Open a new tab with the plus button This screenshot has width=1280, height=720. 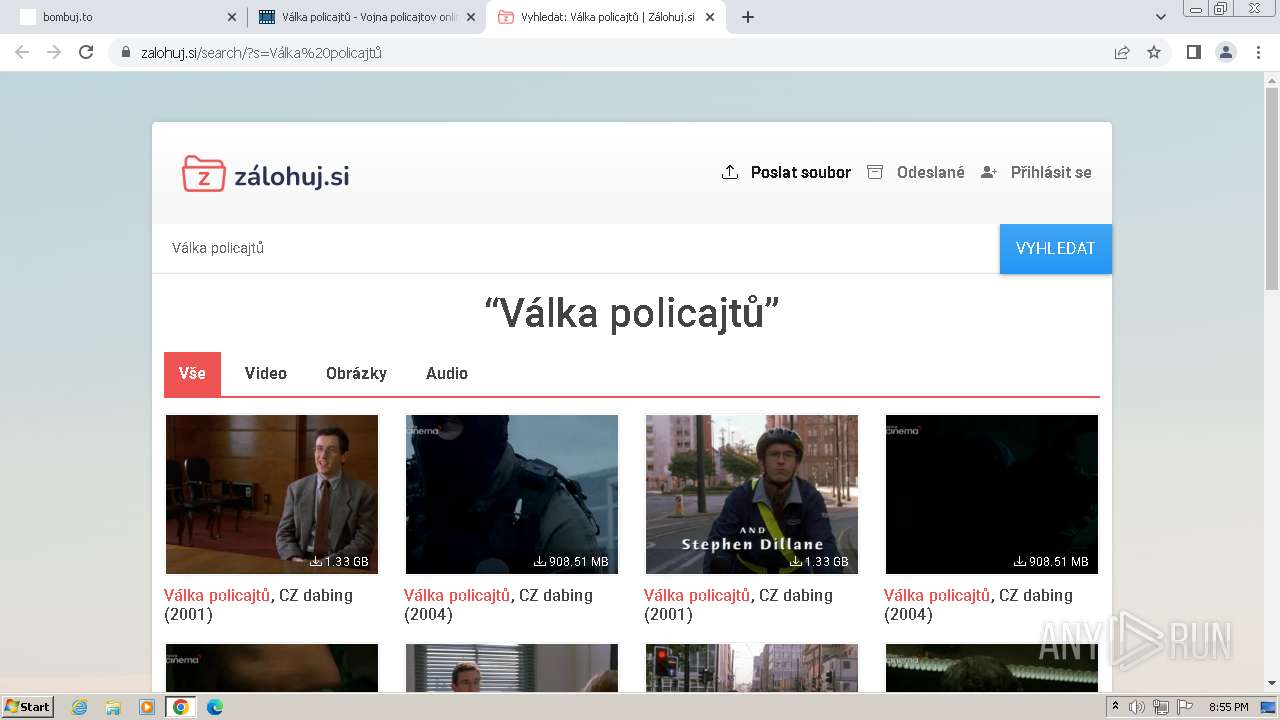pos(748,17)
